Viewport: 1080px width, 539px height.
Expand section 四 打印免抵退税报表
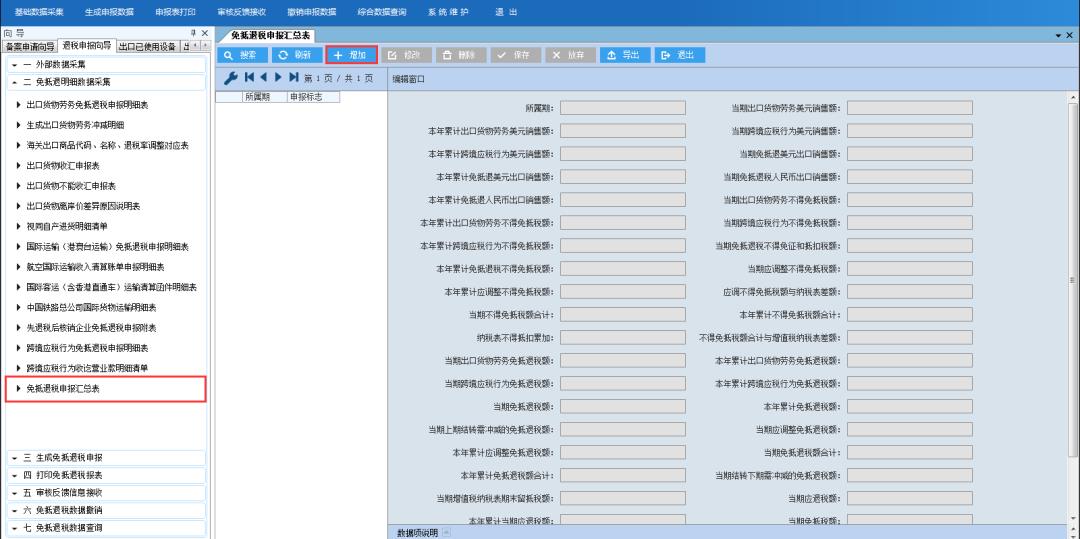tap(106, 476)
